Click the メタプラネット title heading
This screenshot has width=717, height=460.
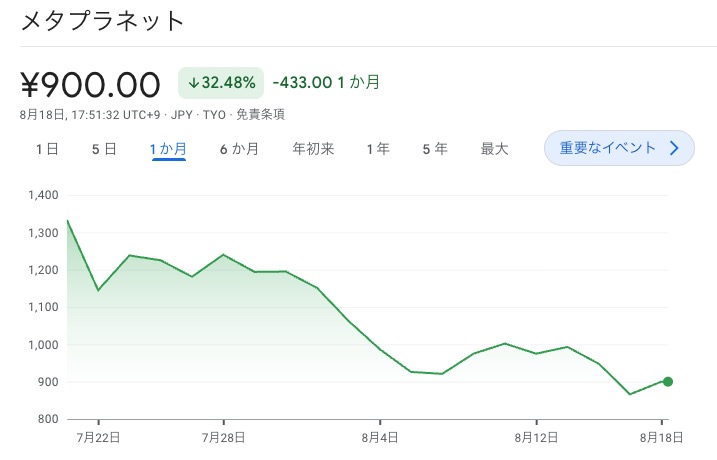coord(102,21)
